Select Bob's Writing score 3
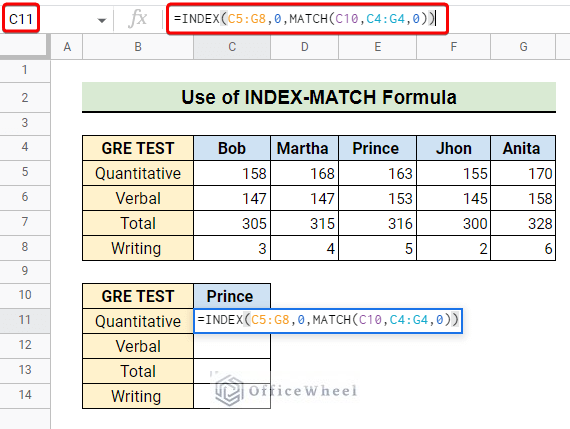 232,248
